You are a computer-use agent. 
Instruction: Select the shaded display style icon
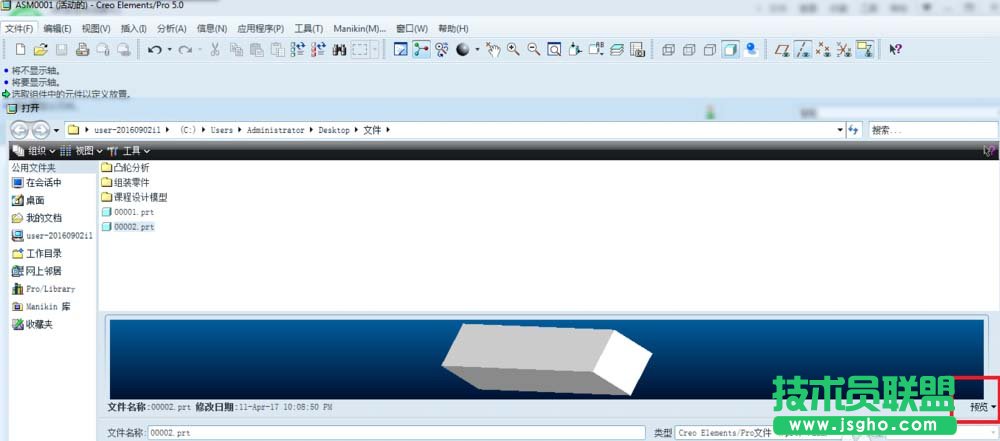point(730,49)
